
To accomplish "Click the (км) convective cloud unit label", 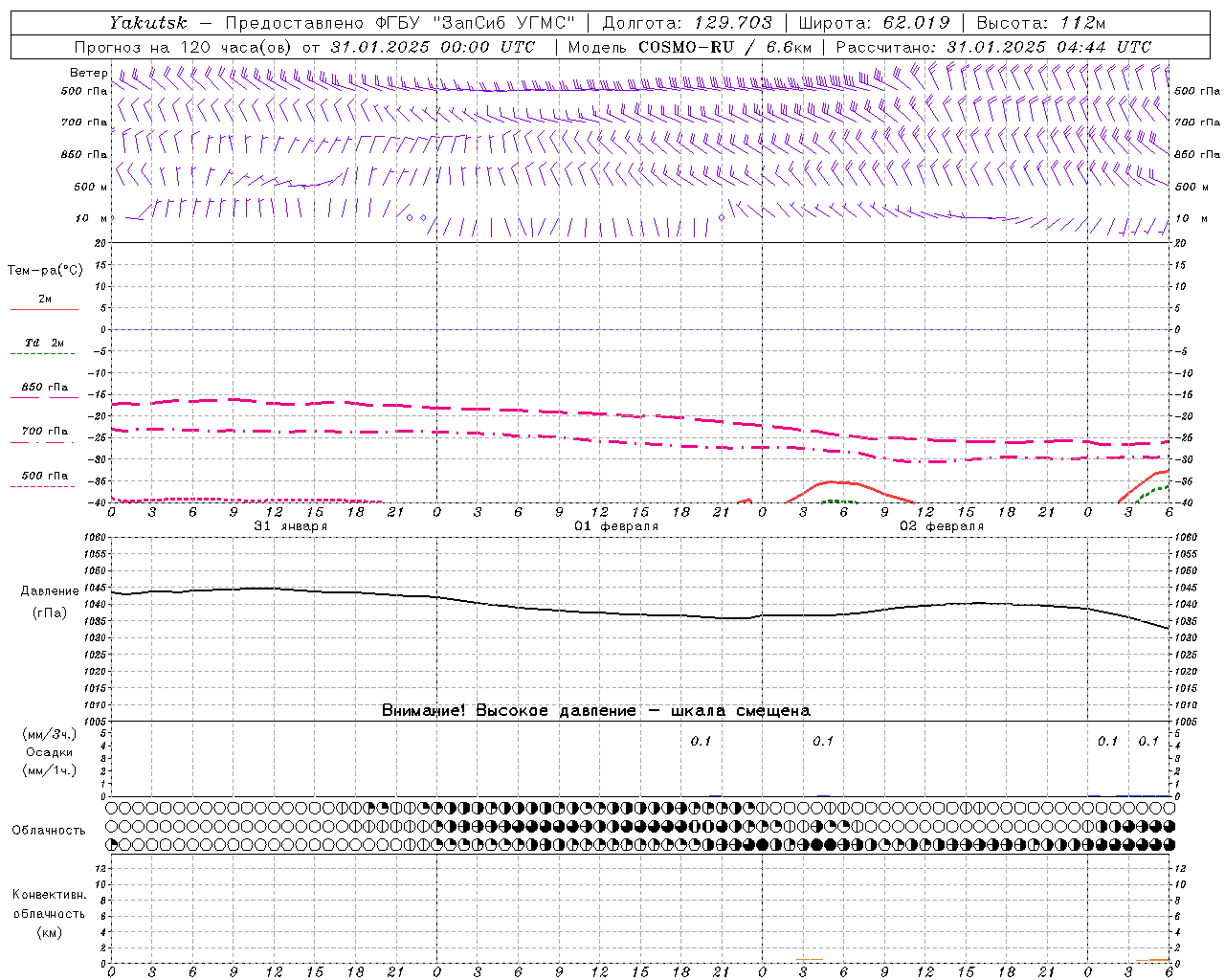I will coord(50,932).
